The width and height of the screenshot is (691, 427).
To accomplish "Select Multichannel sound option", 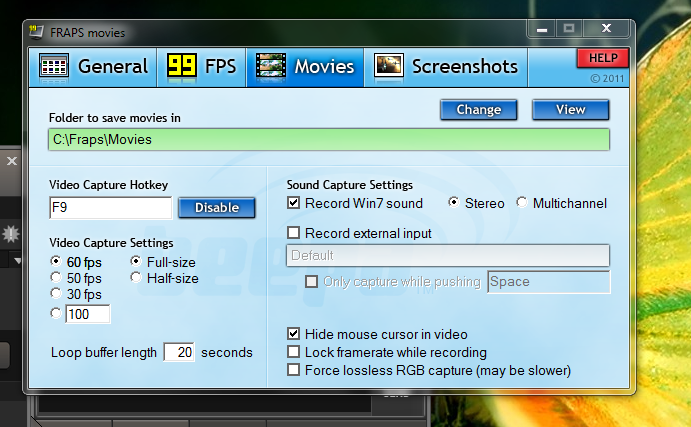I will click(x=522, y=202).
